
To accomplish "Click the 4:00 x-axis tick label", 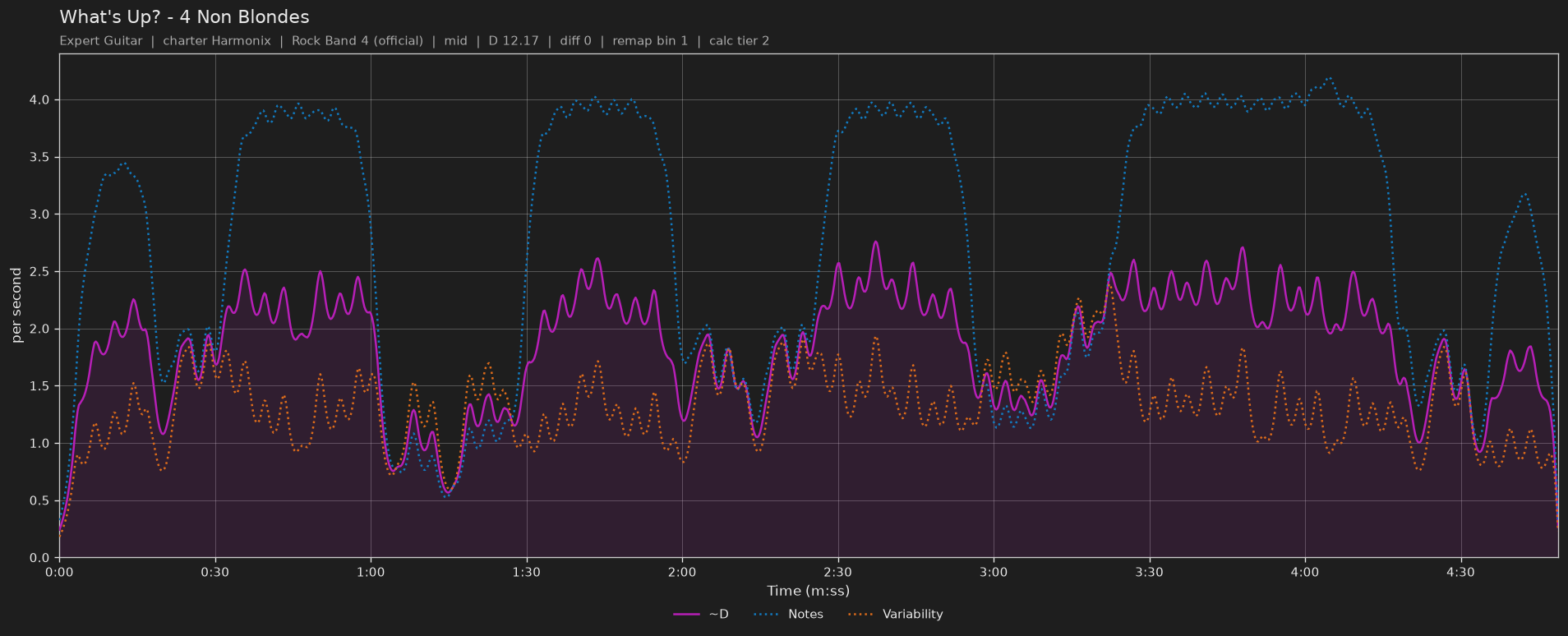I will click(1305, 572).
